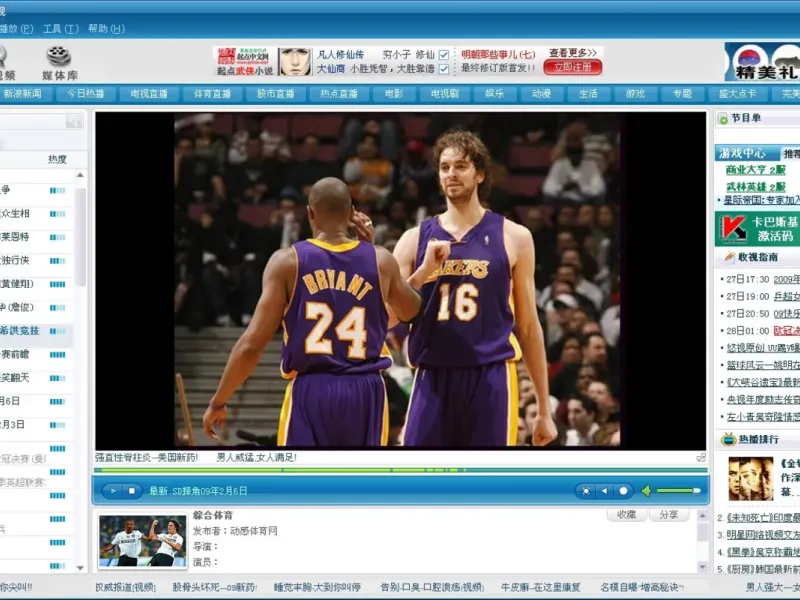Toggle the checkbox next to 修仙
Viewport: 800px width, 600px height.
[x=444, y=55]
